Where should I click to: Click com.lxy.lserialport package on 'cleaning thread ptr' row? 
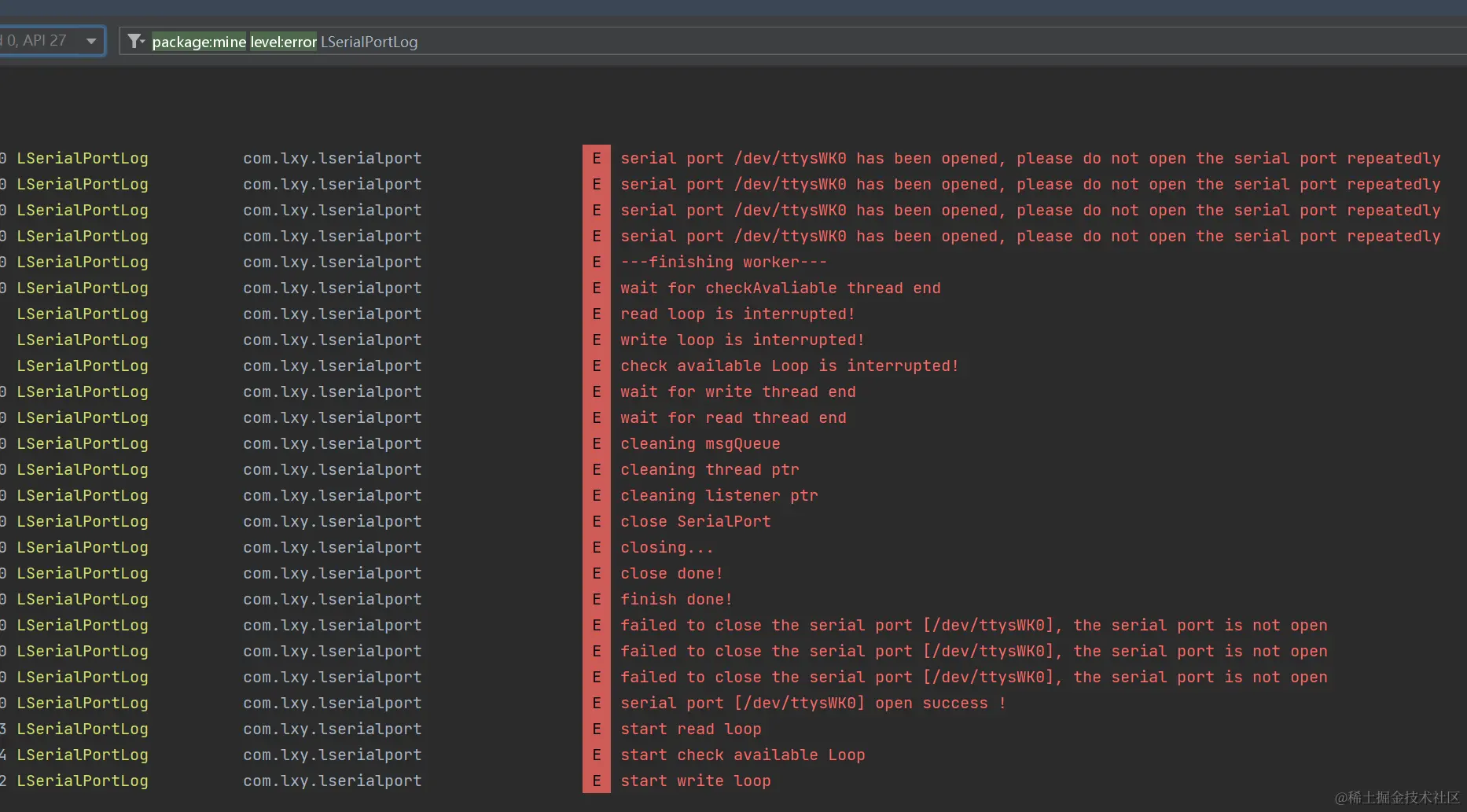point(333,469)
